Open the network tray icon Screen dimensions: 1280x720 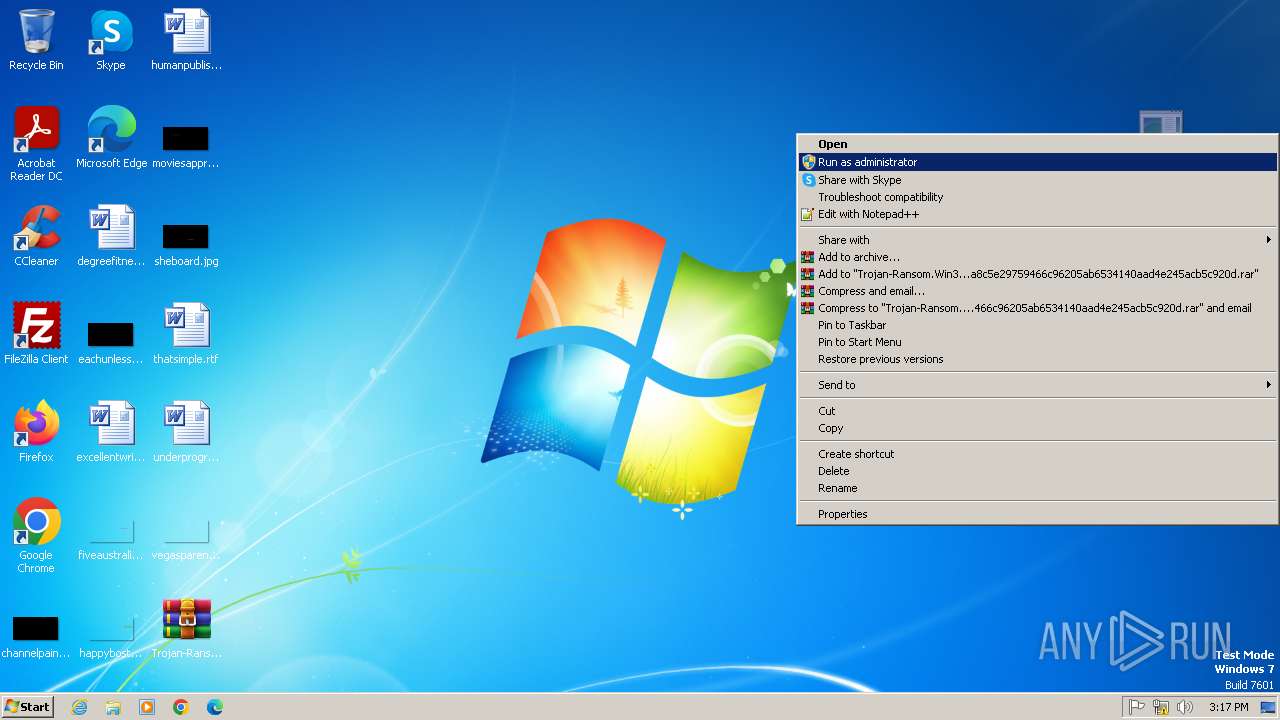click(1161, 707)
